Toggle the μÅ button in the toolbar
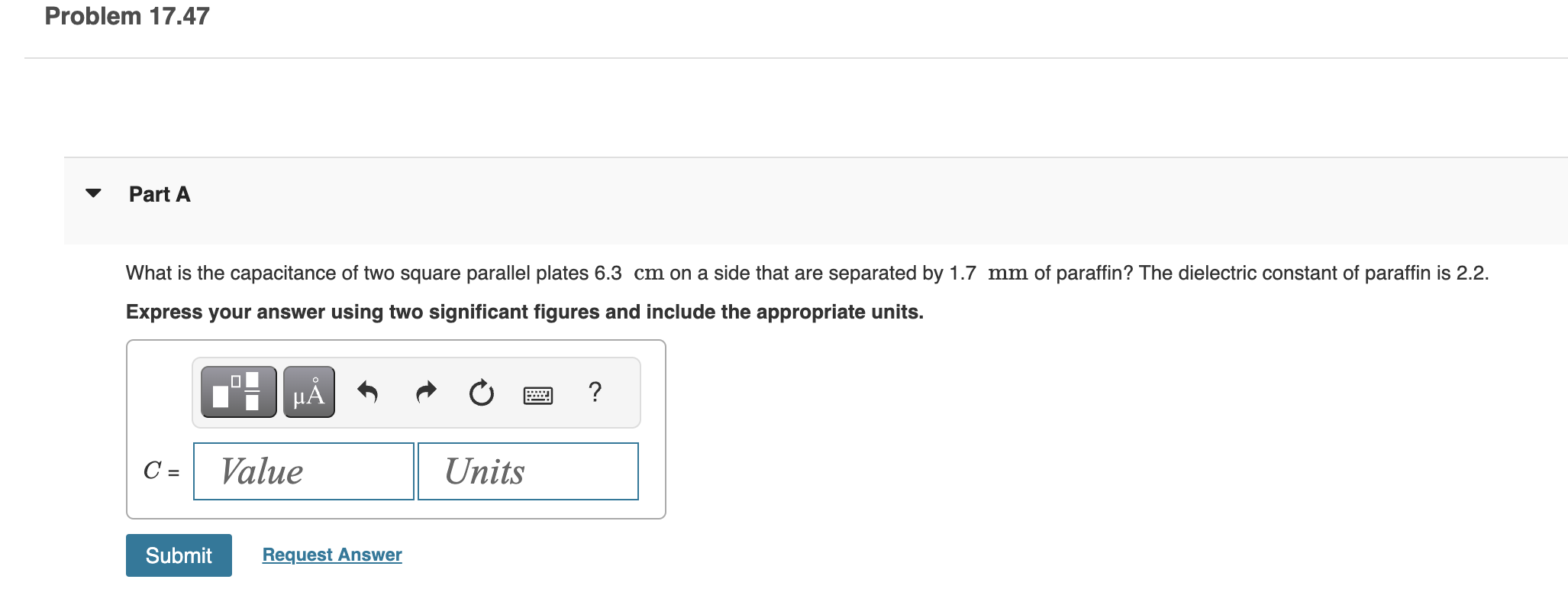This screenshot has height=602, width=1568. tap(308, 392)
